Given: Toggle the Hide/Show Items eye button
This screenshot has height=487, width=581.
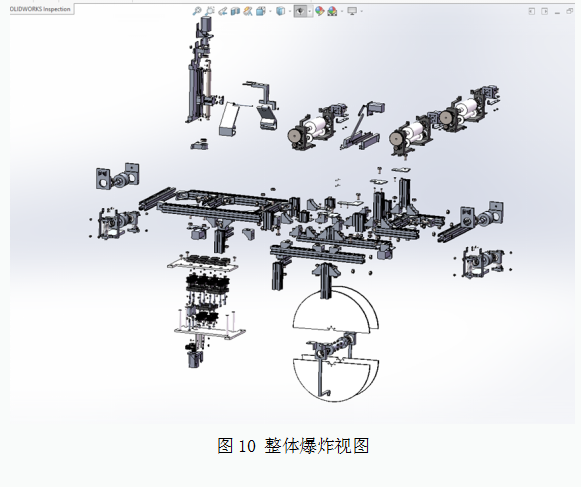Looking at the screenshot, I should (300, 11).
